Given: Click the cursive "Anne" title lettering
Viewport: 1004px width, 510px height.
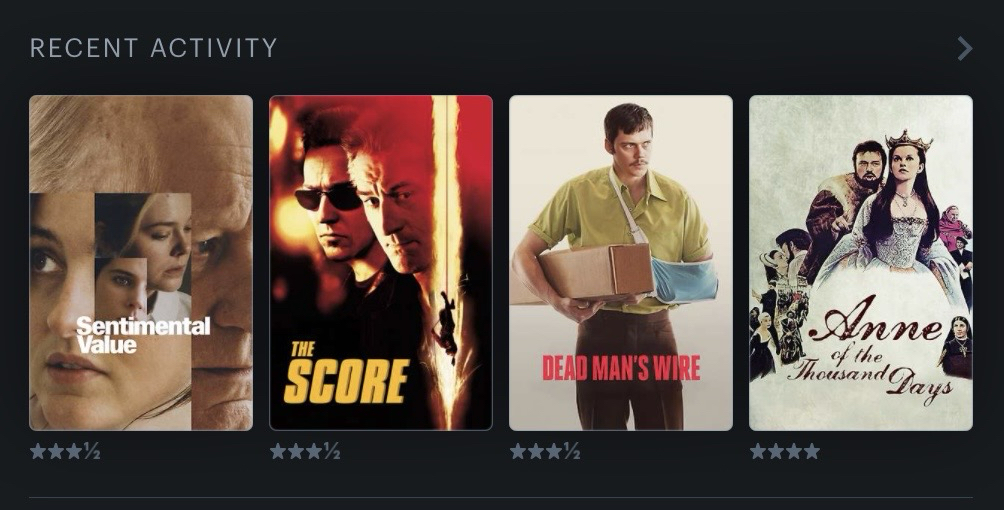Looking at the screenshot, I should [875, 328].
